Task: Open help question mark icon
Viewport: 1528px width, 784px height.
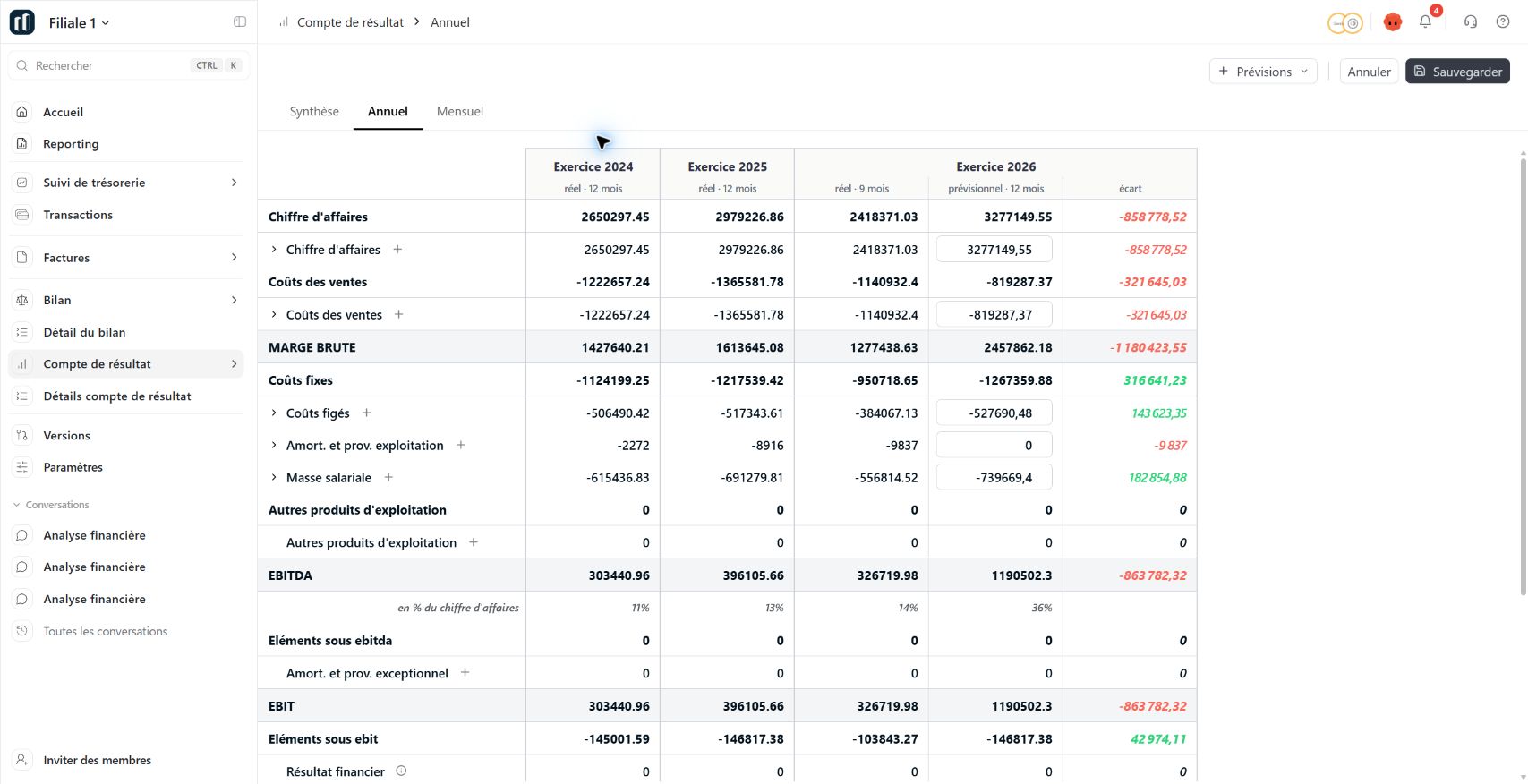Action: [x=1503, y=22]
